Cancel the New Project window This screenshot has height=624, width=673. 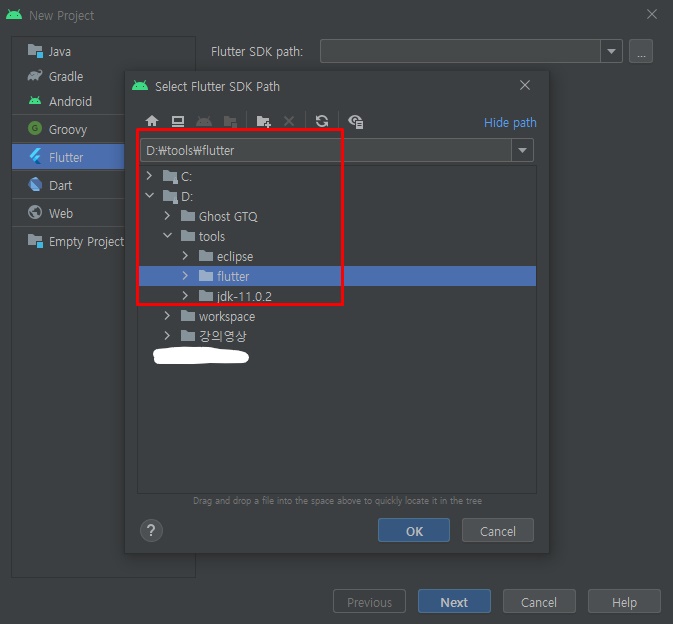point(539,602)
